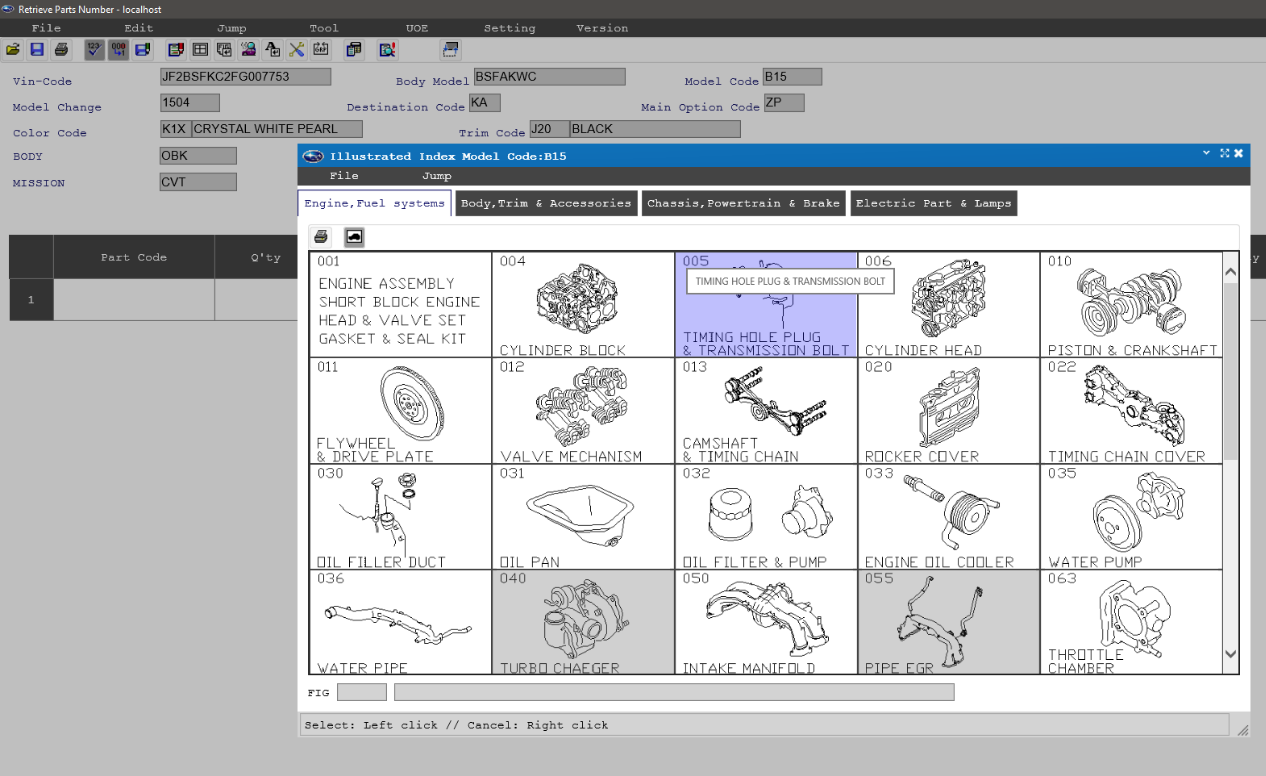
Task: Select figure 055 Pipe EGR
Action: pyautogui.click(x=949, y=621)
